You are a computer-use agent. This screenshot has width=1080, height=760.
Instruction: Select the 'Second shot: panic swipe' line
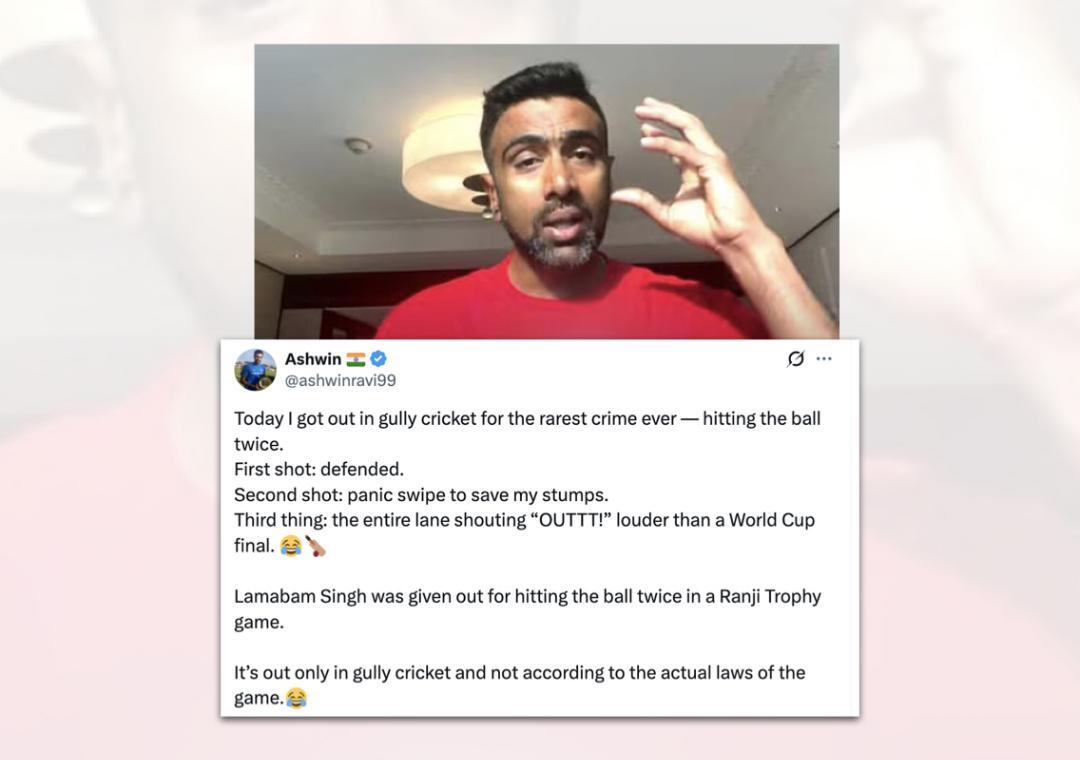[421, 495]
